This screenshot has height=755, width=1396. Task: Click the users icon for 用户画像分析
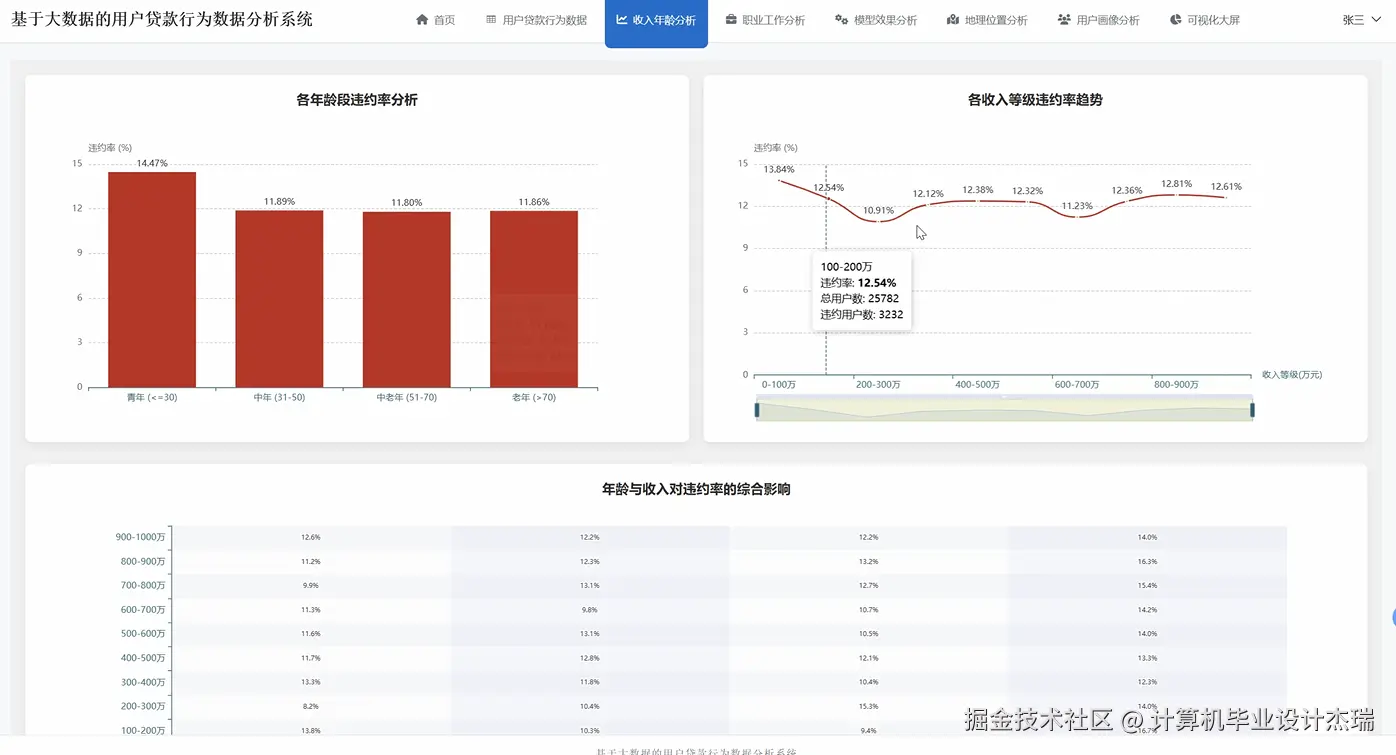pyautogui.click(x=1064, y=20)
